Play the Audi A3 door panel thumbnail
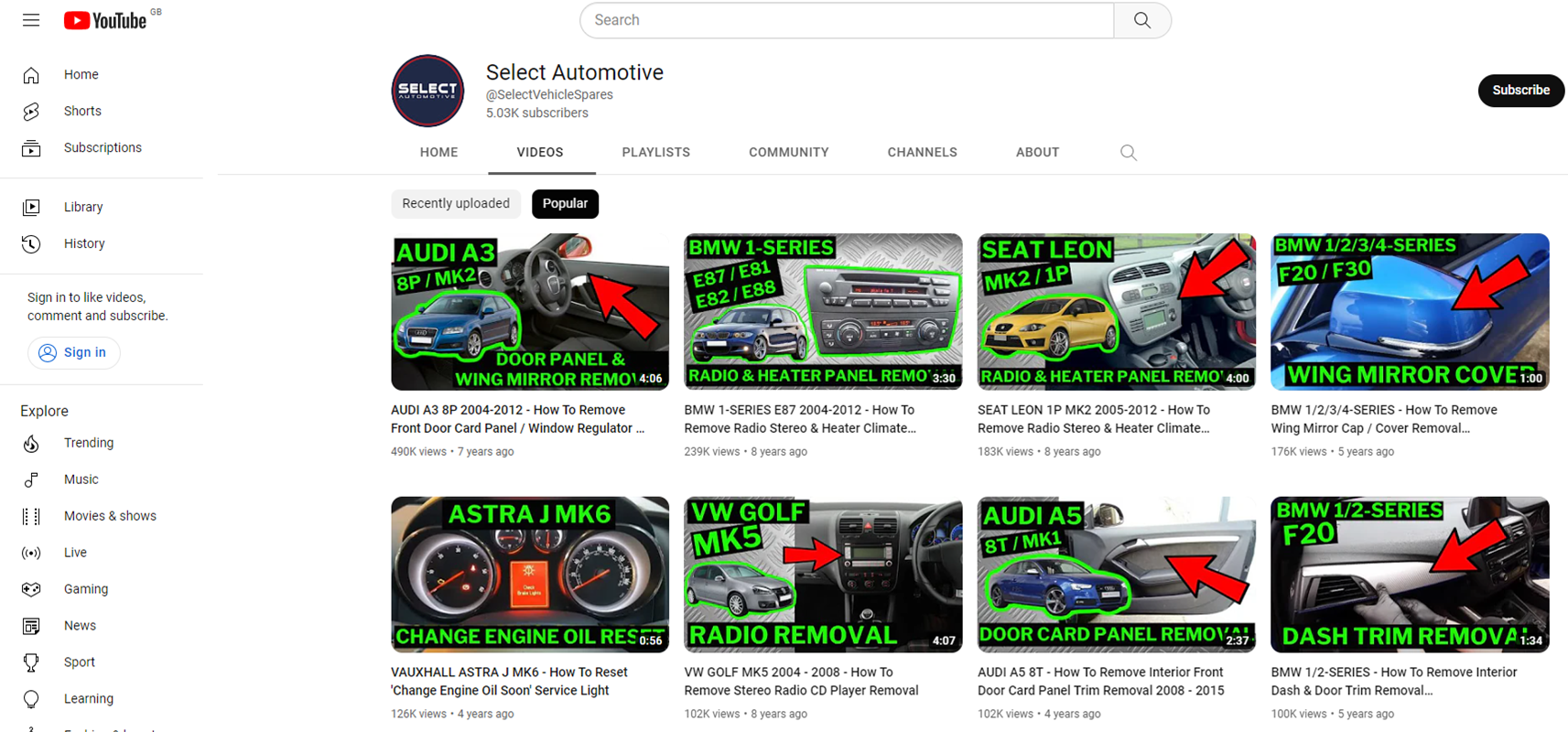1568x732 pixels. pos(530,312)
